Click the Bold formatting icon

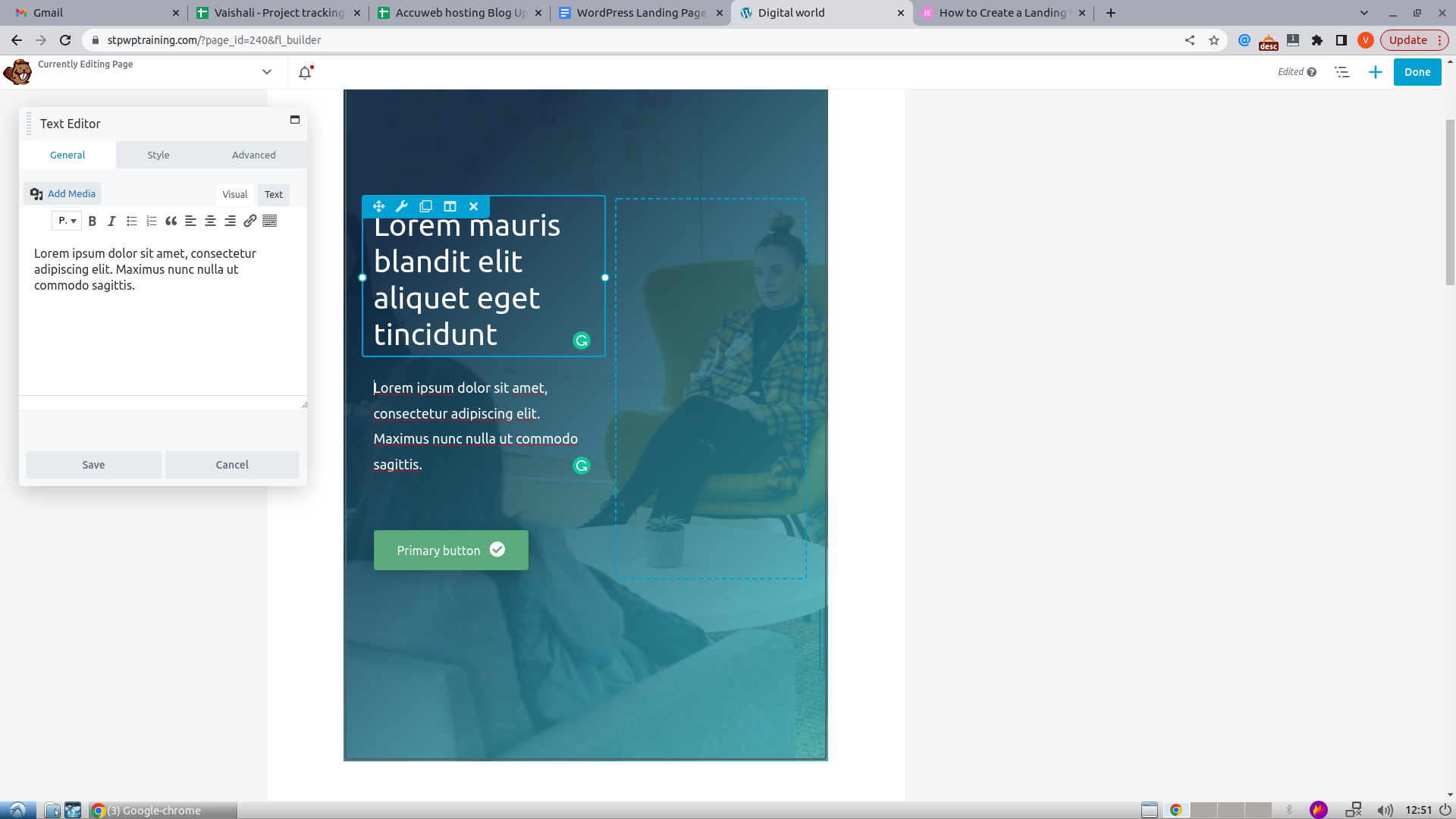pos(93,220)
